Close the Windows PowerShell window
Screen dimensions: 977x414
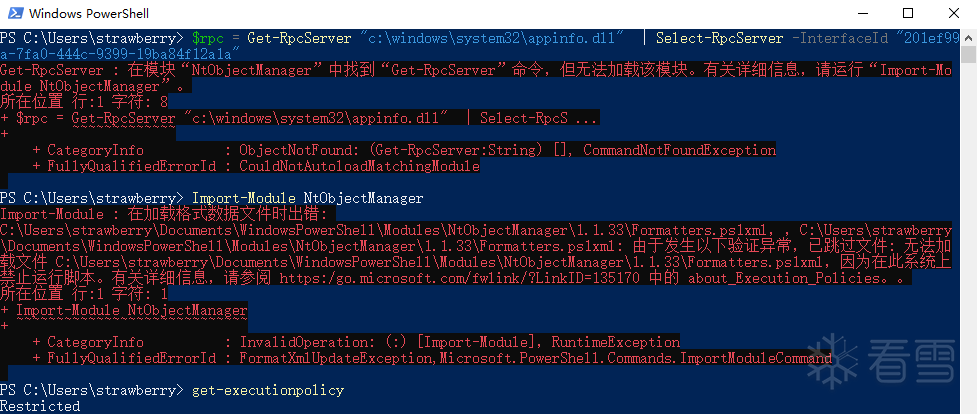953,14
